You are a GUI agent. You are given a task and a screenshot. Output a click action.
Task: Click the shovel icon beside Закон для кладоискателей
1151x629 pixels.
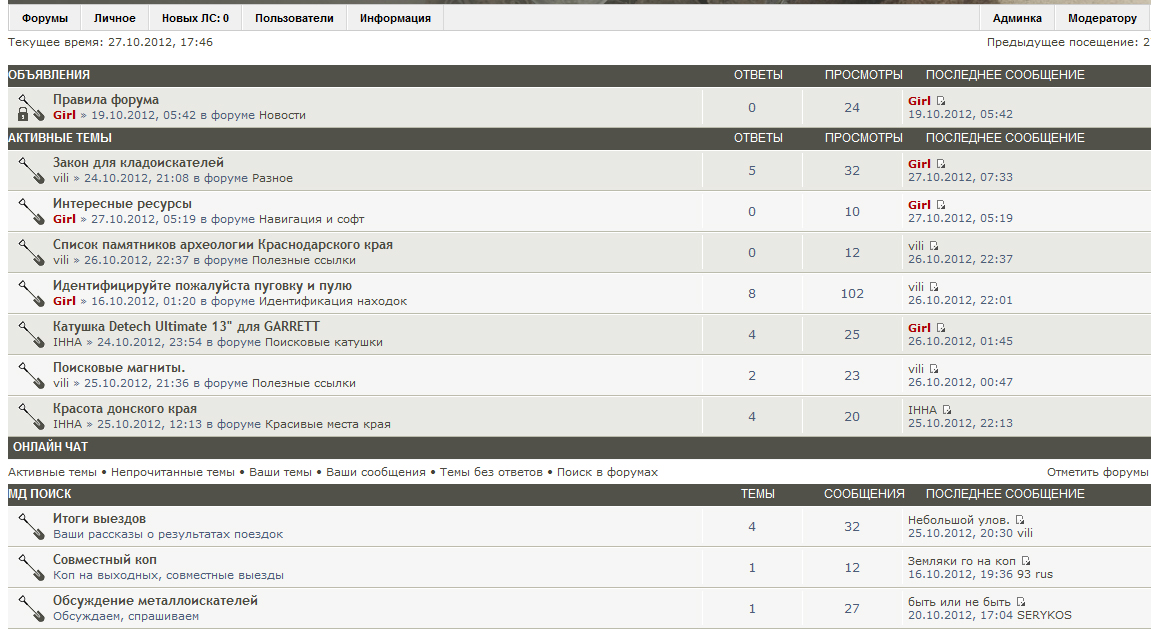tap(30, 170)
